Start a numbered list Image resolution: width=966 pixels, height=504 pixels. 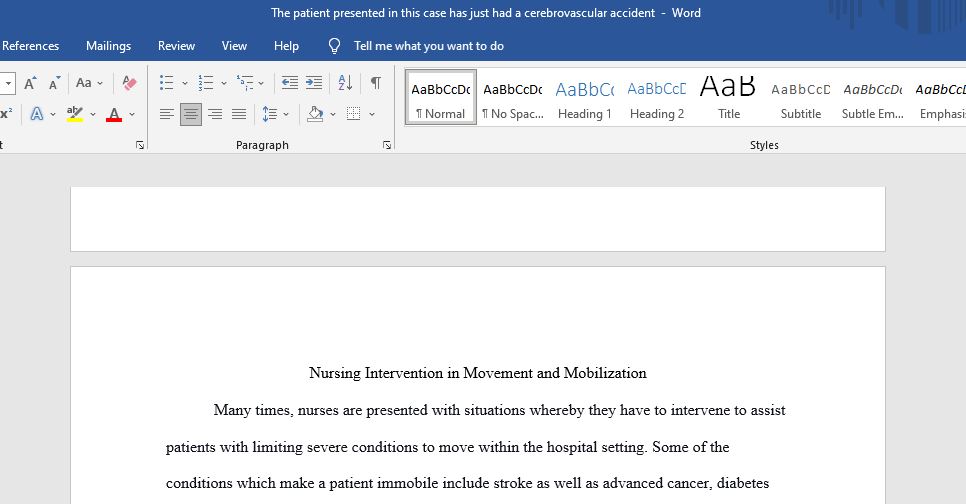pos(206,83)
